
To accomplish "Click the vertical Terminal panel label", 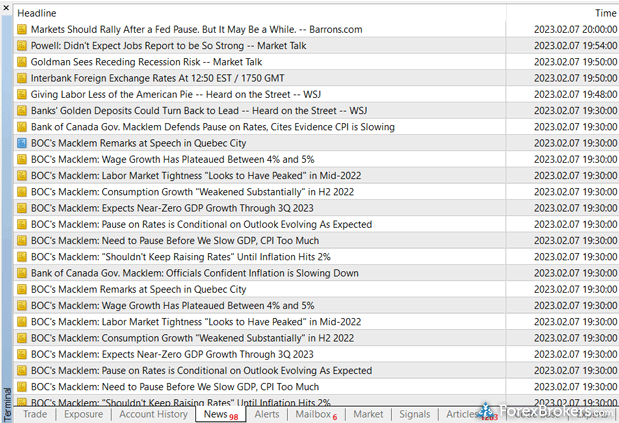I will tap(7, 404).
